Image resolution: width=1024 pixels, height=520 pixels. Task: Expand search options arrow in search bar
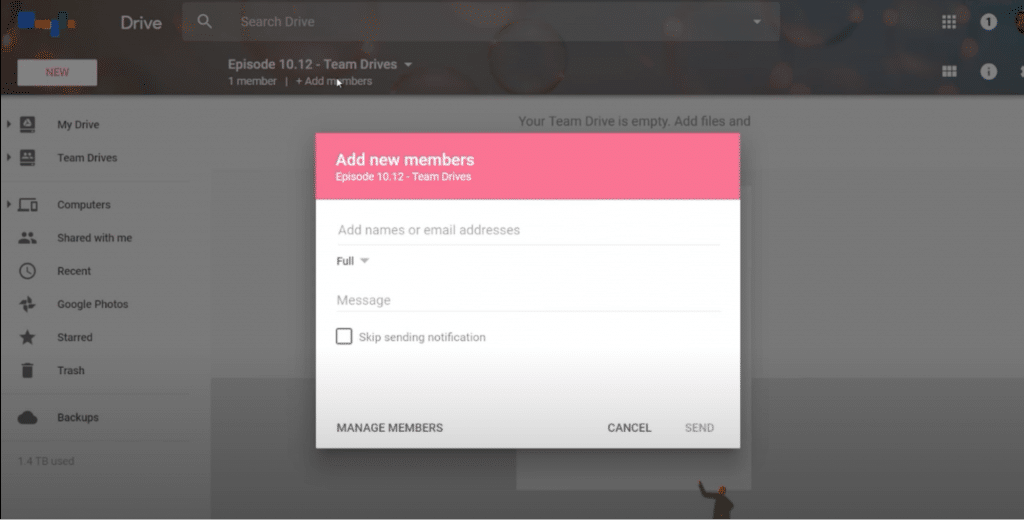(756, 22)
